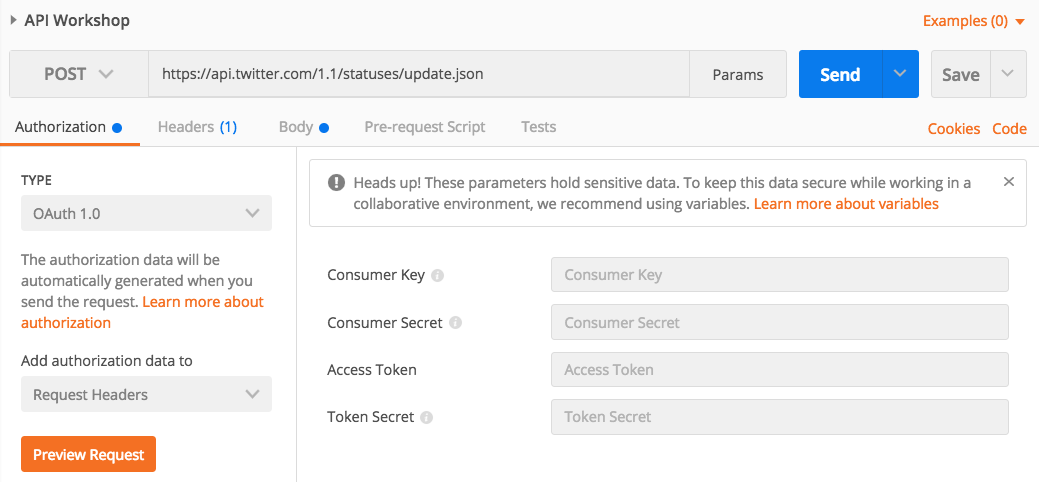
Task: Expand the Examples (0) menu
Action: point(973,20)
